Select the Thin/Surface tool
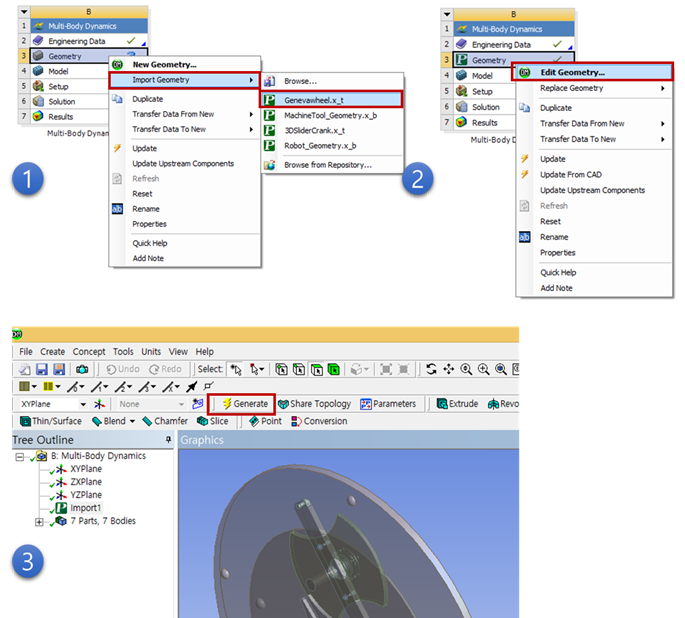Image resolution: width=685 pixels, height=618 pixels. 50,421
